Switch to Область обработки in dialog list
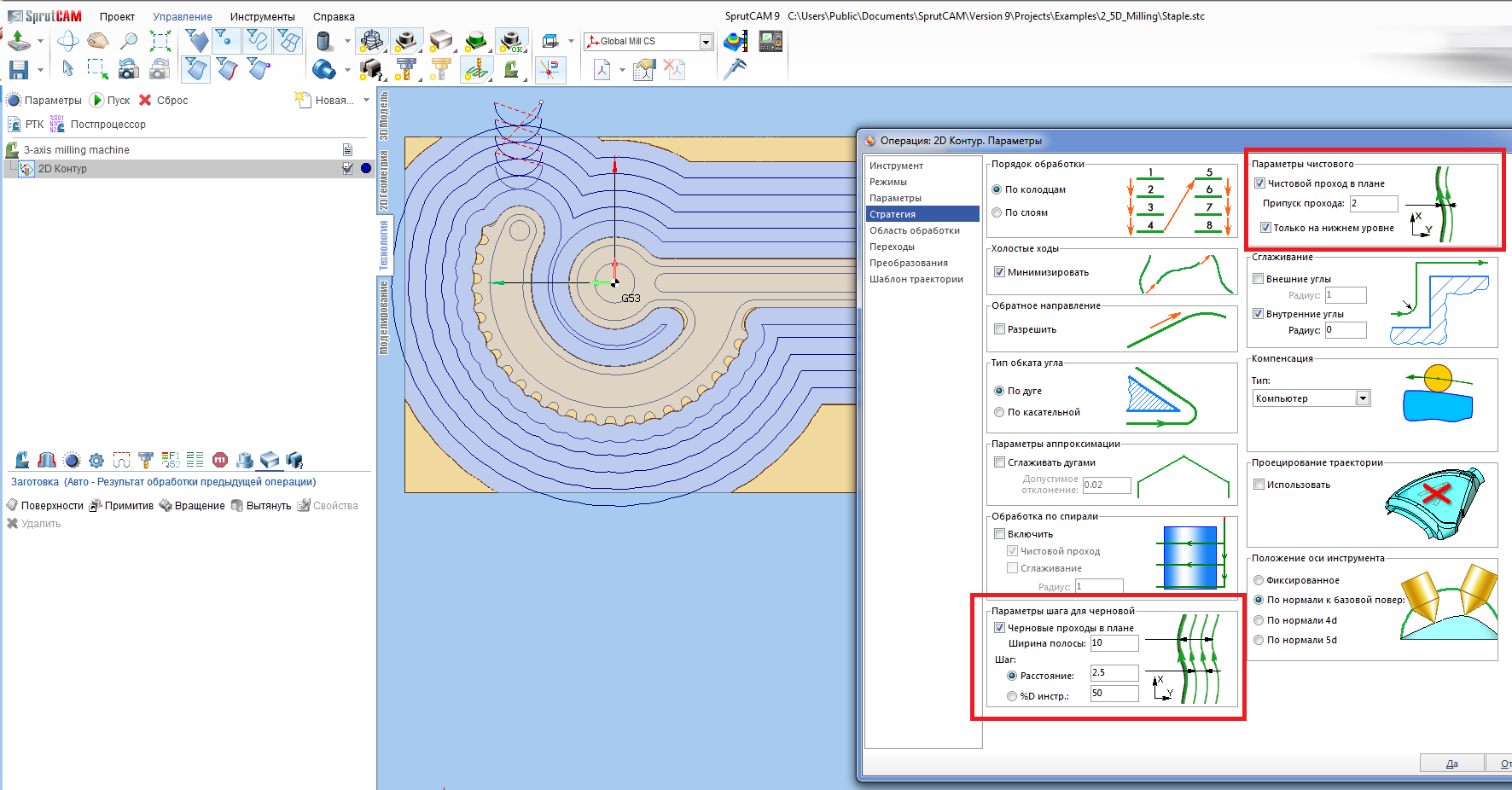1512x790 pixels. click(x=915, y=230)
